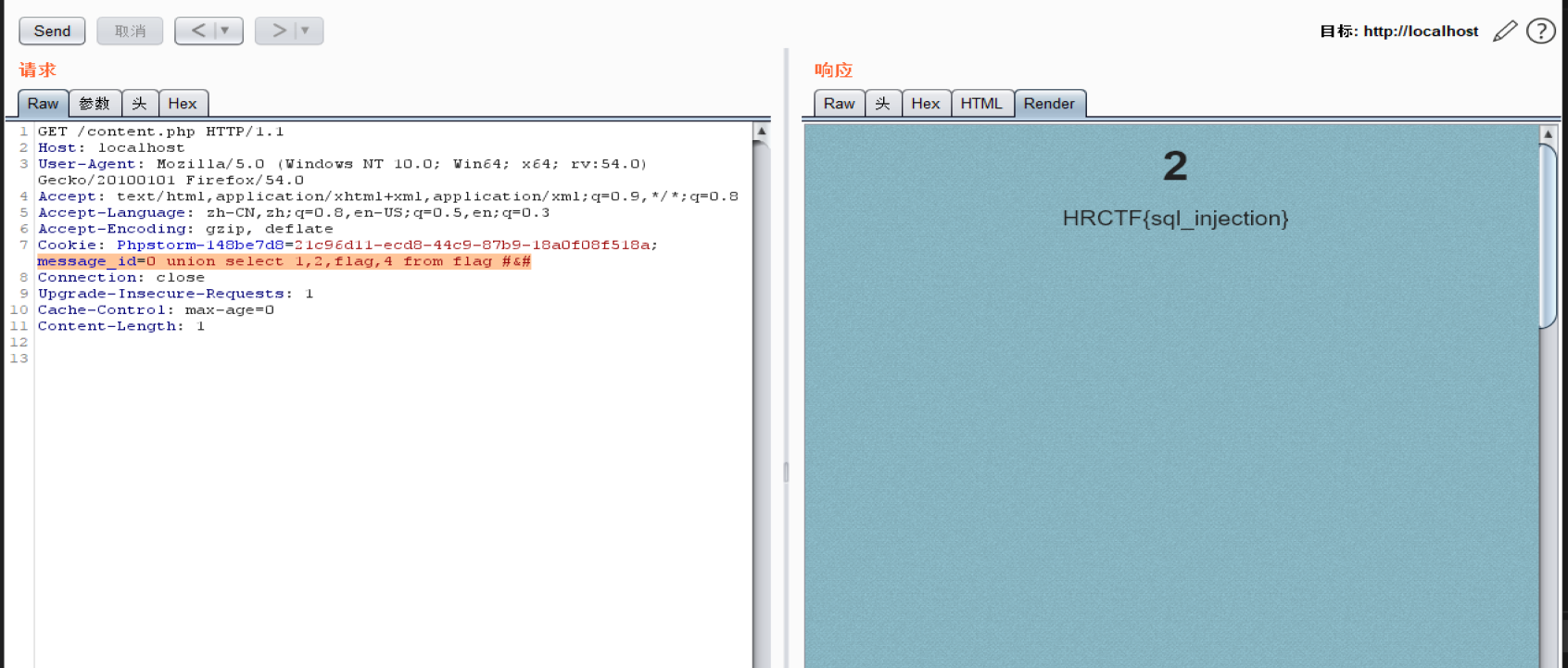
Task: Go back with the < history arrow
Action: pos(197,31)
